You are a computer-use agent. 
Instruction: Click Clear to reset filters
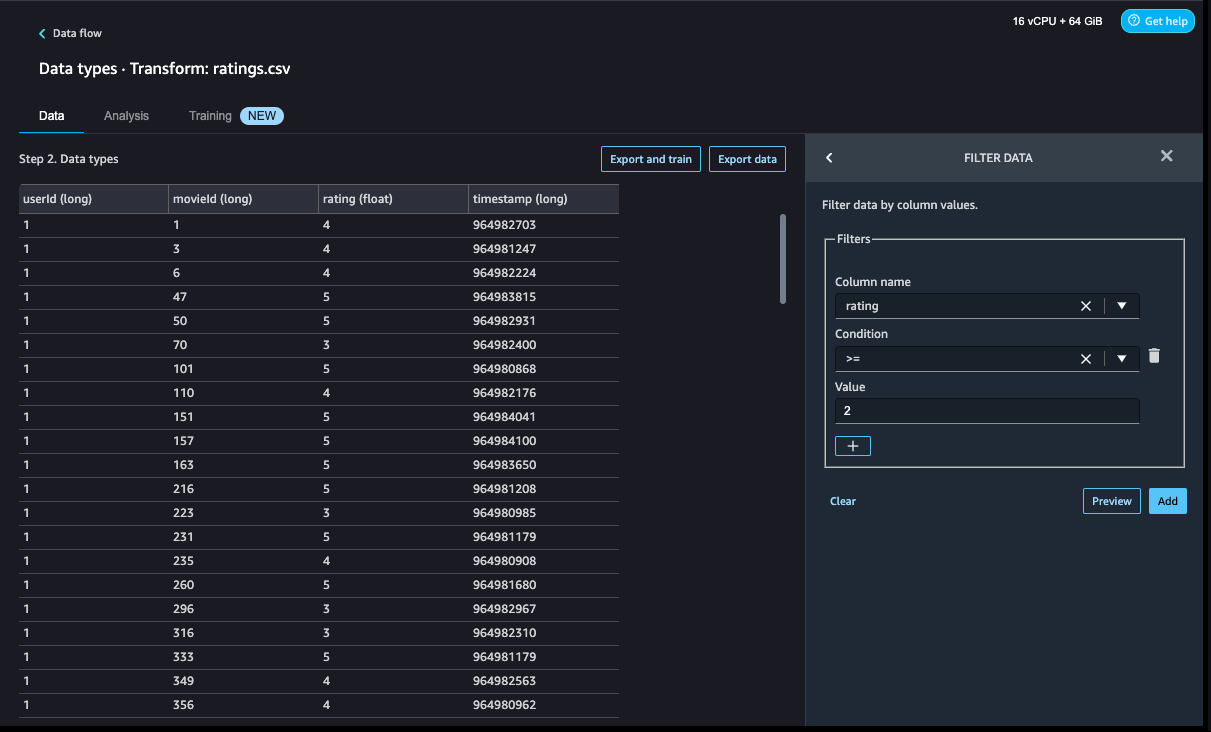point(843,501)
